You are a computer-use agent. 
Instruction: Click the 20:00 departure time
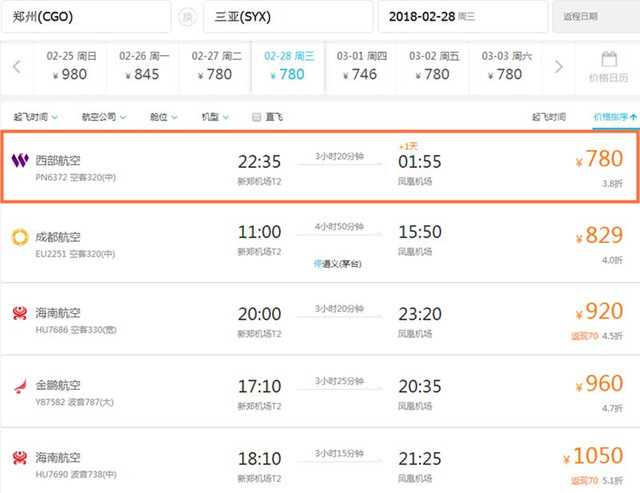260,314
